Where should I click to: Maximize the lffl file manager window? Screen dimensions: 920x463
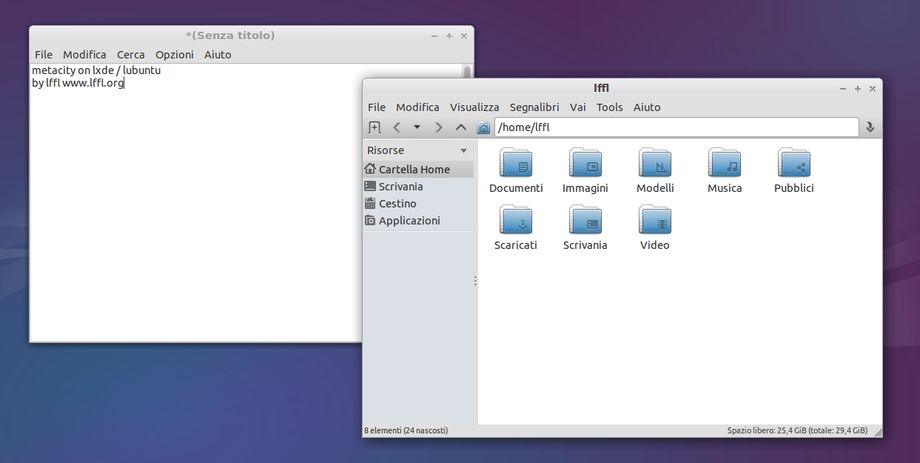(x=858, y=89)
